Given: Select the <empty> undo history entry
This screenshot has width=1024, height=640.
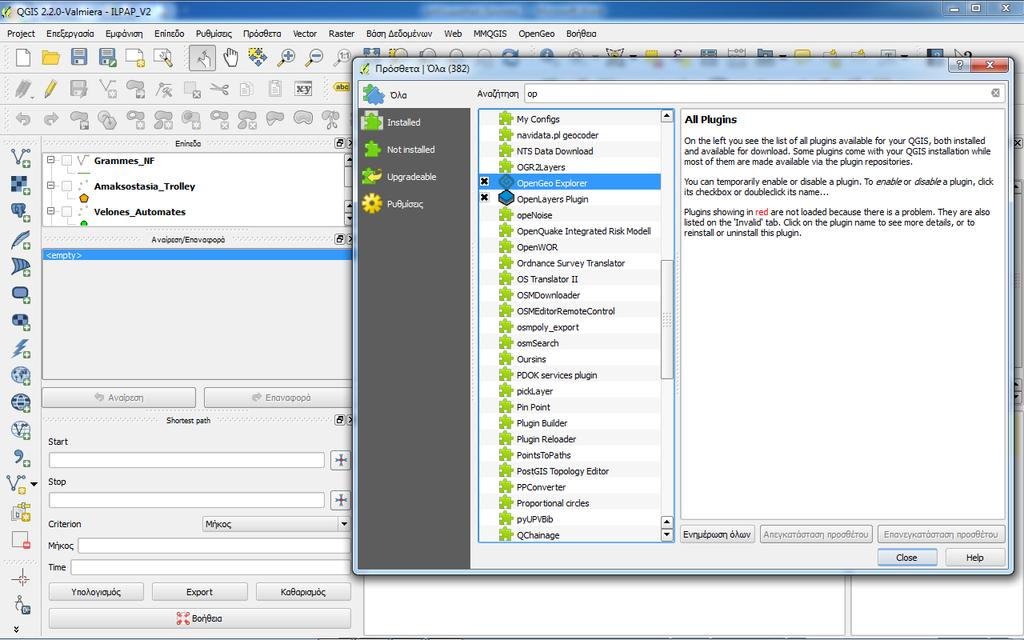Looking at the screenshot, I should [x=197, y=255].
